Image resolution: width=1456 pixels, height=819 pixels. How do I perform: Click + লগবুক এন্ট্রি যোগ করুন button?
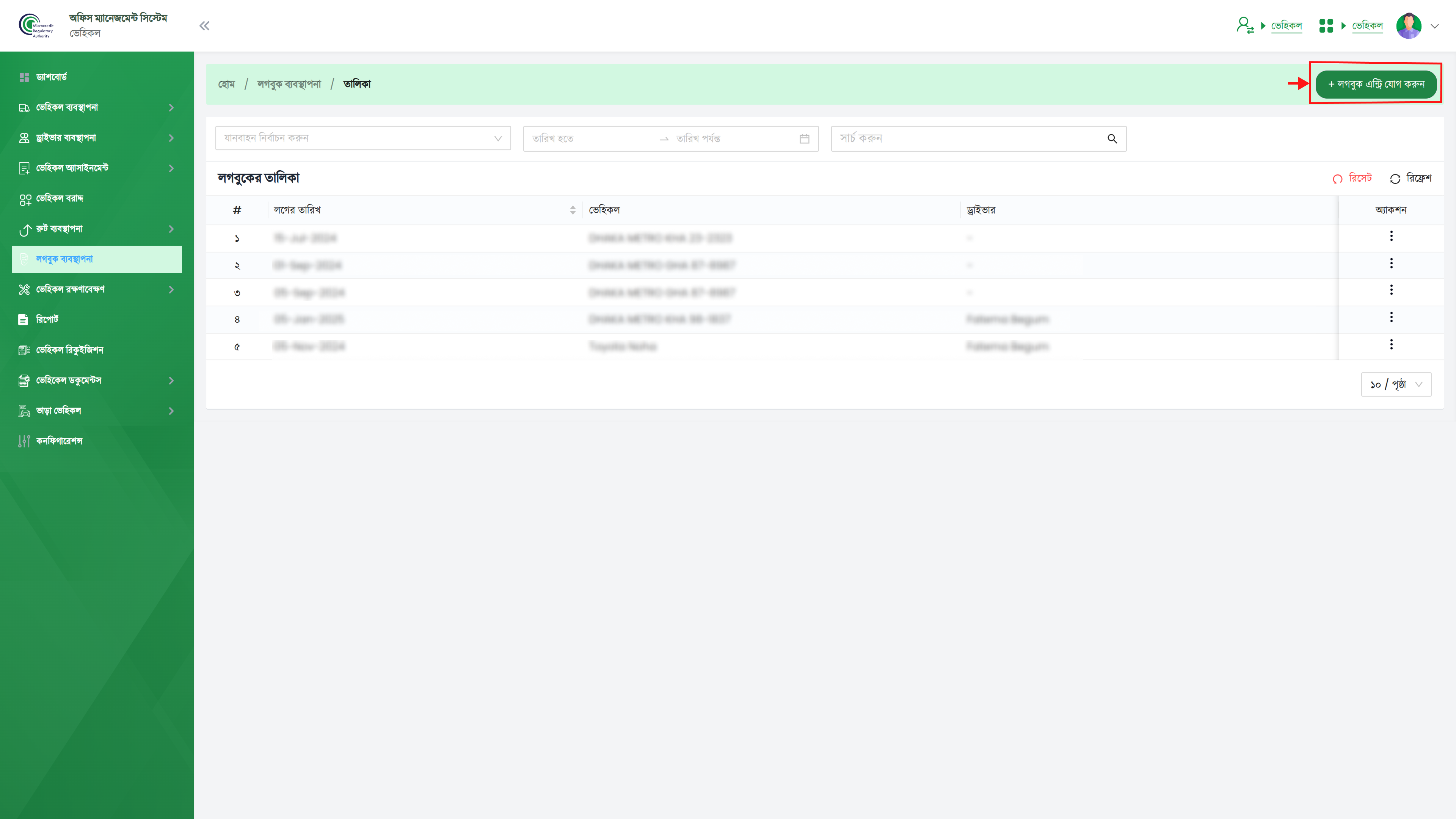click(x=1376, y=84)
